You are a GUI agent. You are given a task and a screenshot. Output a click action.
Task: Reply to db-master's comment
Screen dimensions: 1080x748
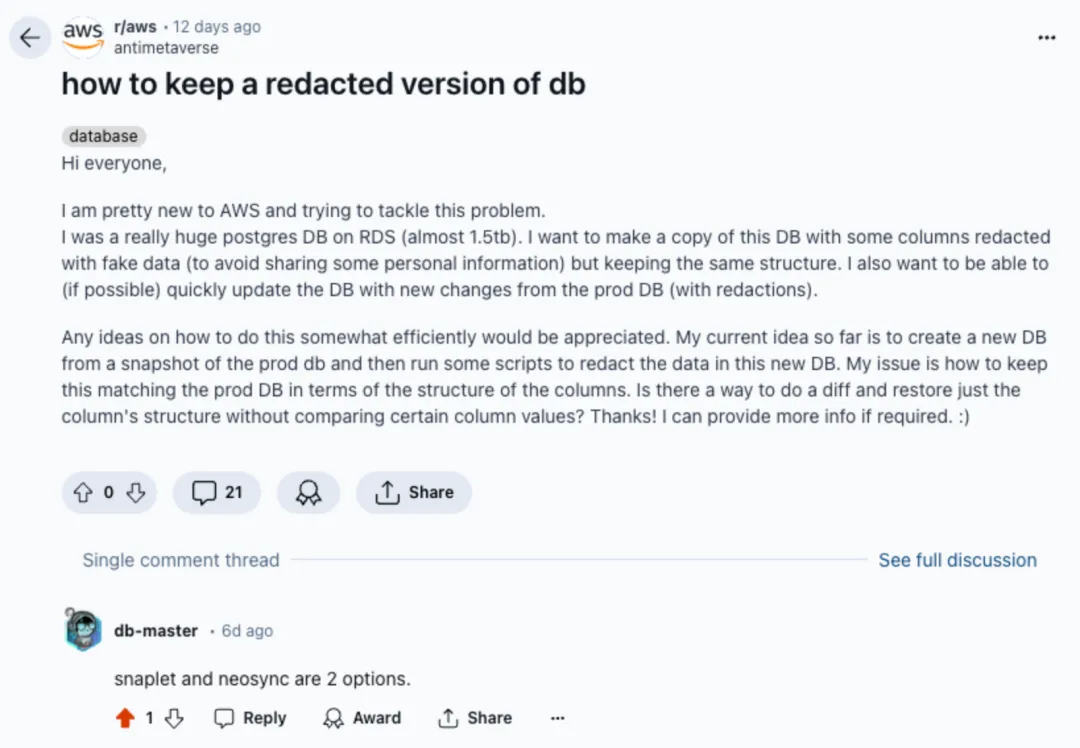coord(251,718)
